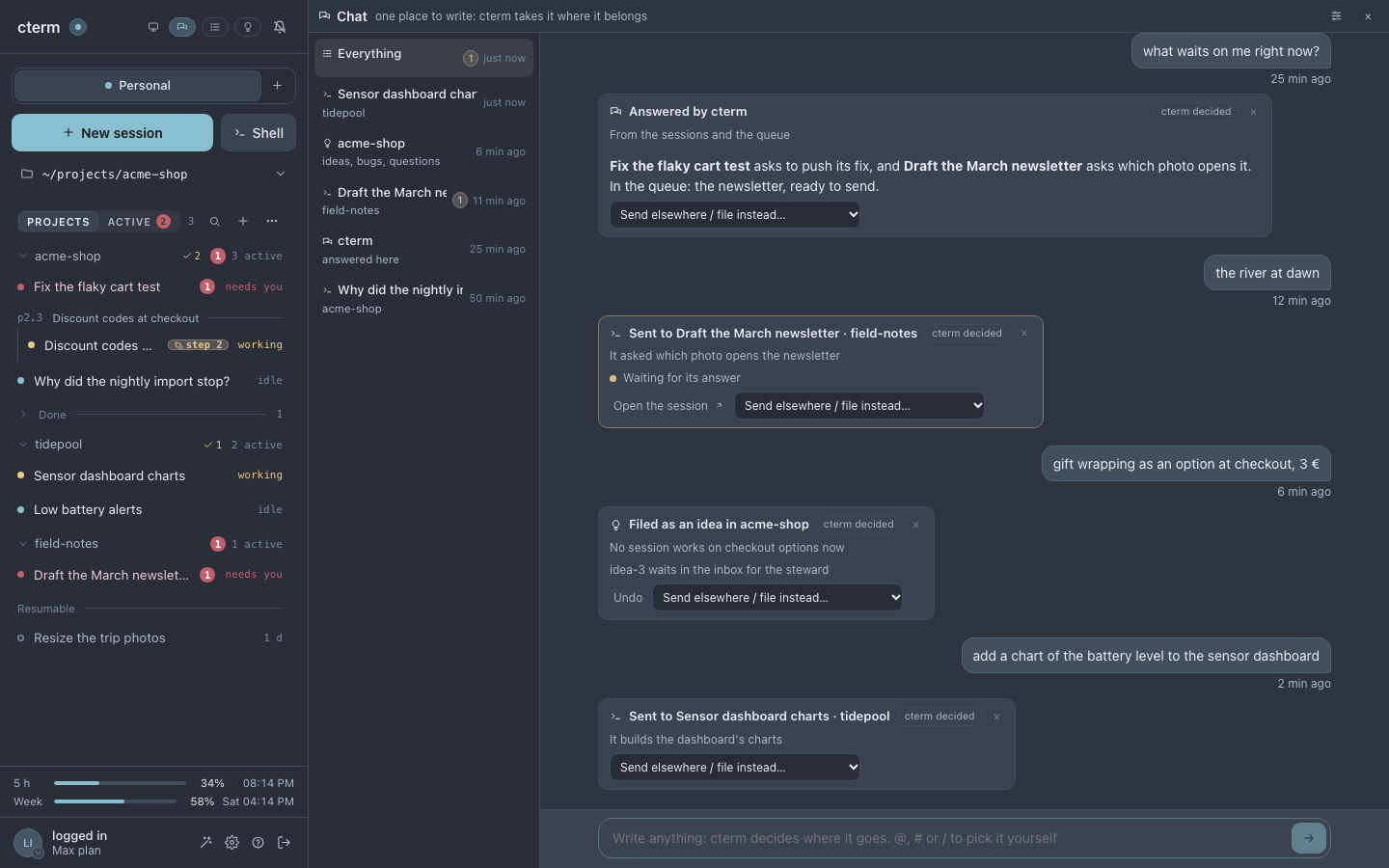Switch to the ACTIVE tab
Image resolution: width=1389 pixels, height=868 pixels.
click(x=138, y=222)
